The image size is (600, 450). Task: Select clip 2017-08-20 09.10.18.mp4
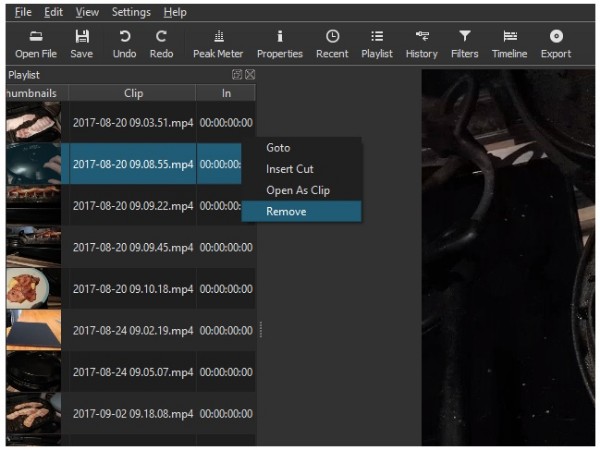click(133, 289)
